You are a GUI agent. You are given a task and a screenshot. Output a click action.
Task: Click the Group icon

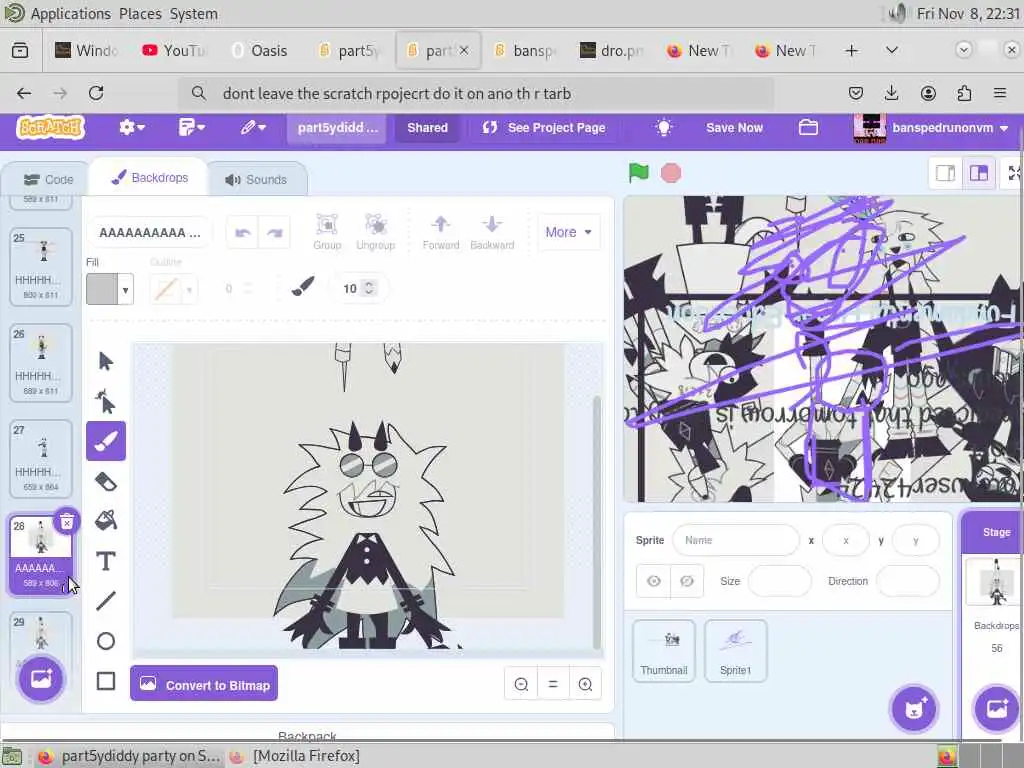(x=327, y=232)
